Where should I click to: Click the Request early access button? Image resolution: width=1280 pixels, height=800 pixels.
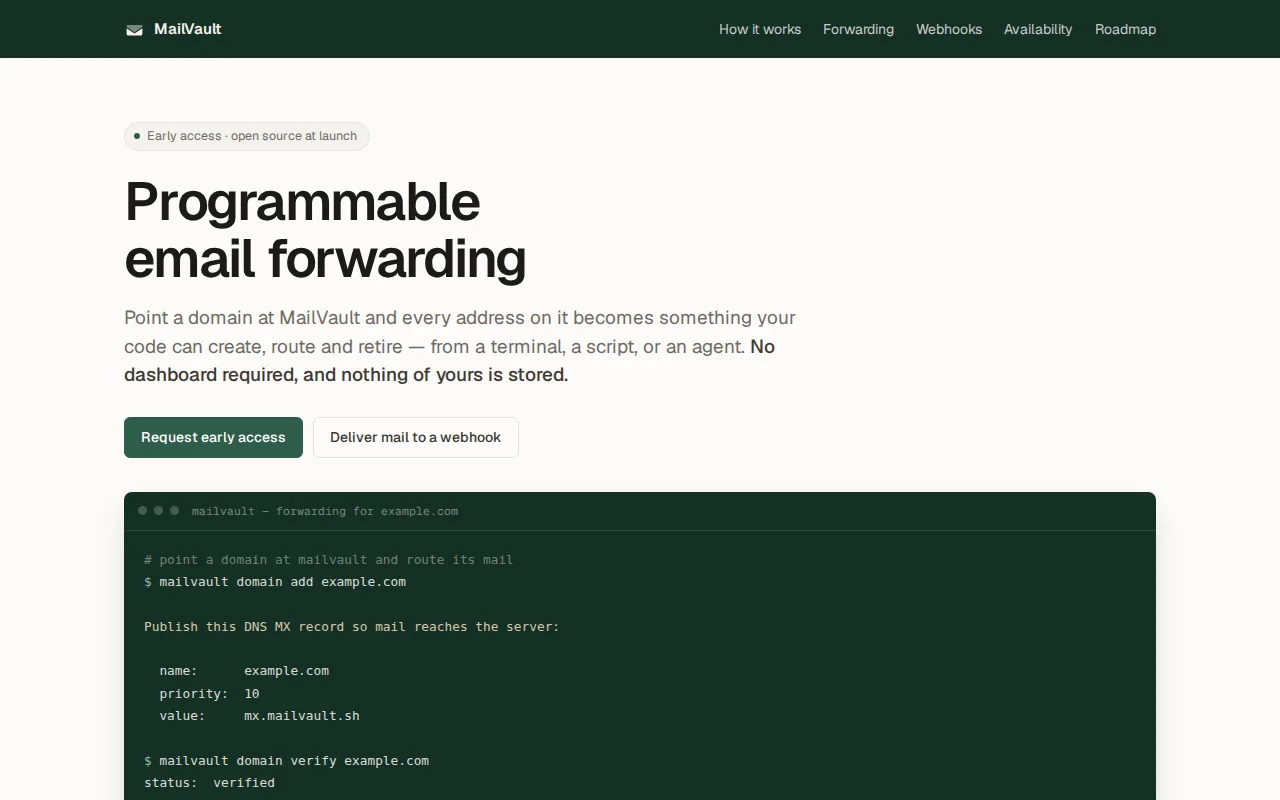213,437
